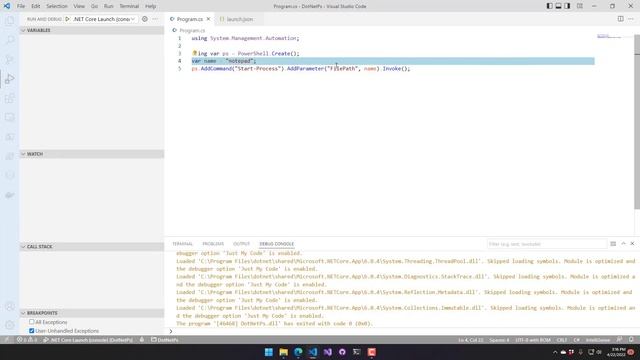The image size is (640, 360).
Task: Click the Spaces: 4 indentation setting
Action: point(499,340)
